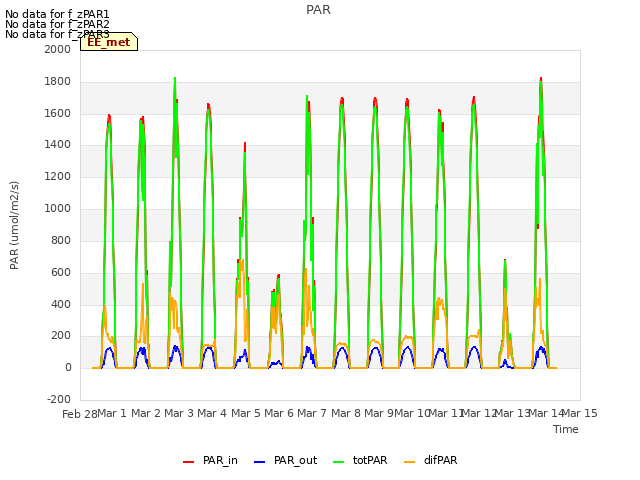The height and width of the screenshot is (480, 640).
Task: Click the 1800 y-axis tick label
Action: [58, 82]
